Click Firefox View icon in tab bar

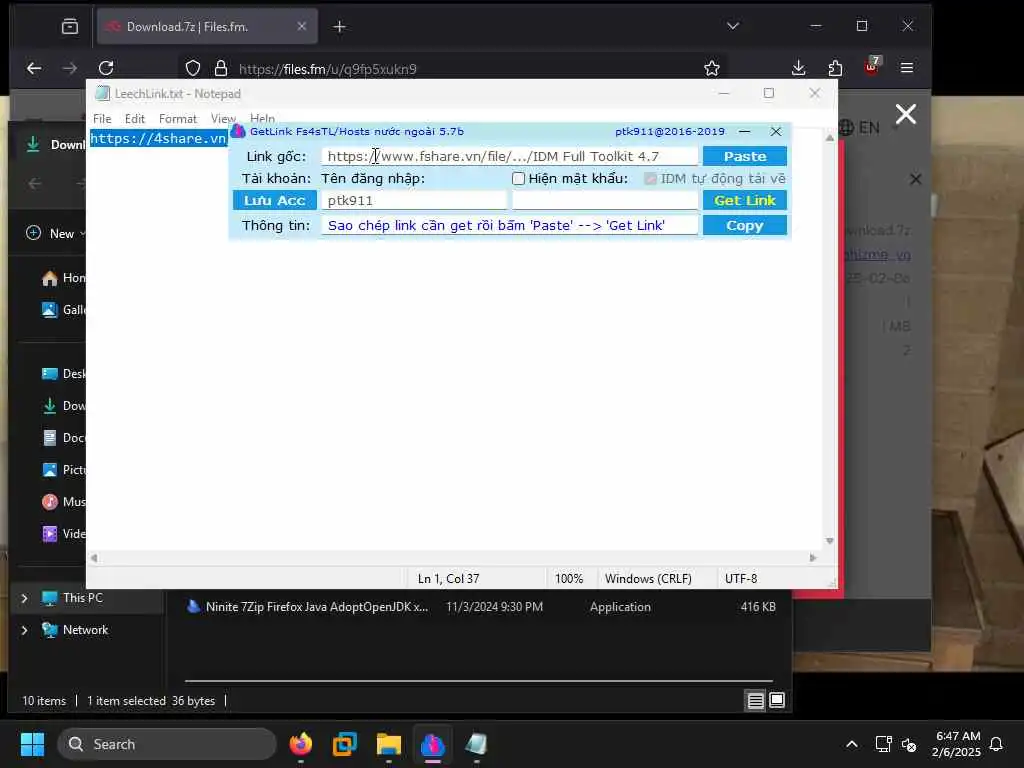(x=70, y=27)
